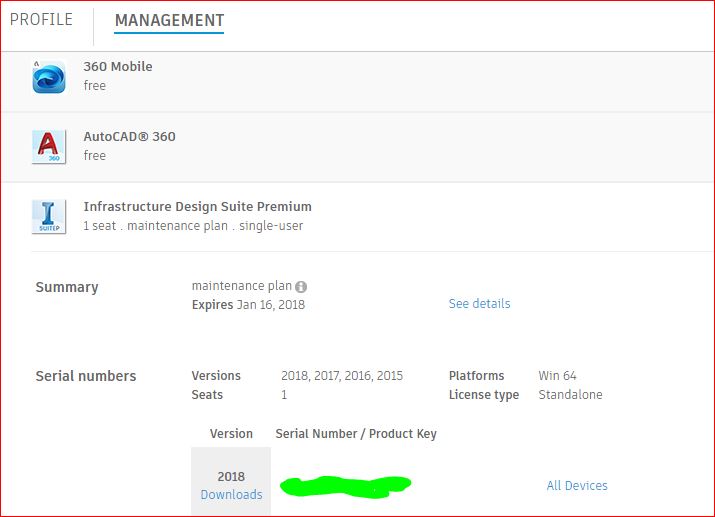Open the 2018 Downloads link

click(231, 495)
